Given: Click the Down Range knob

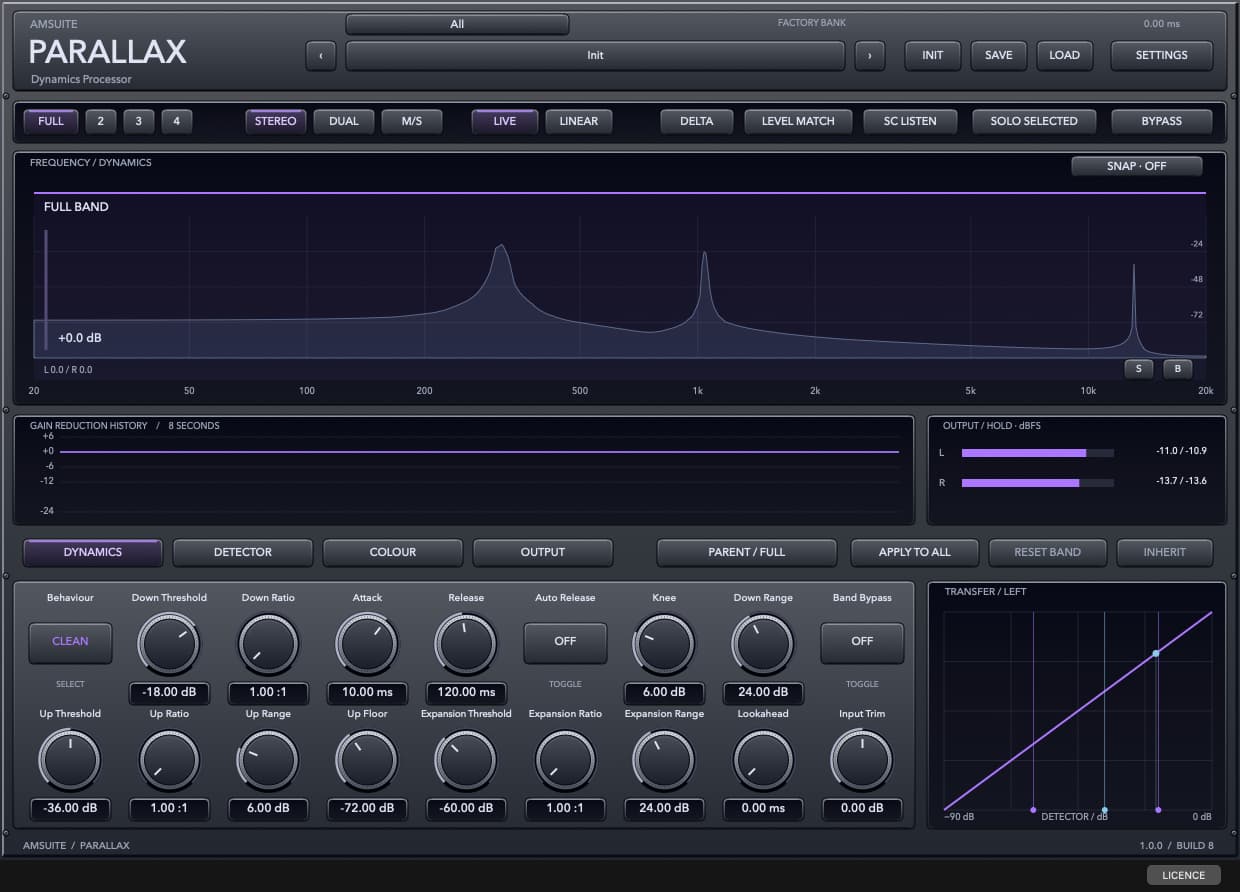Looking at the screenshot, I should [x=763, y=643].
